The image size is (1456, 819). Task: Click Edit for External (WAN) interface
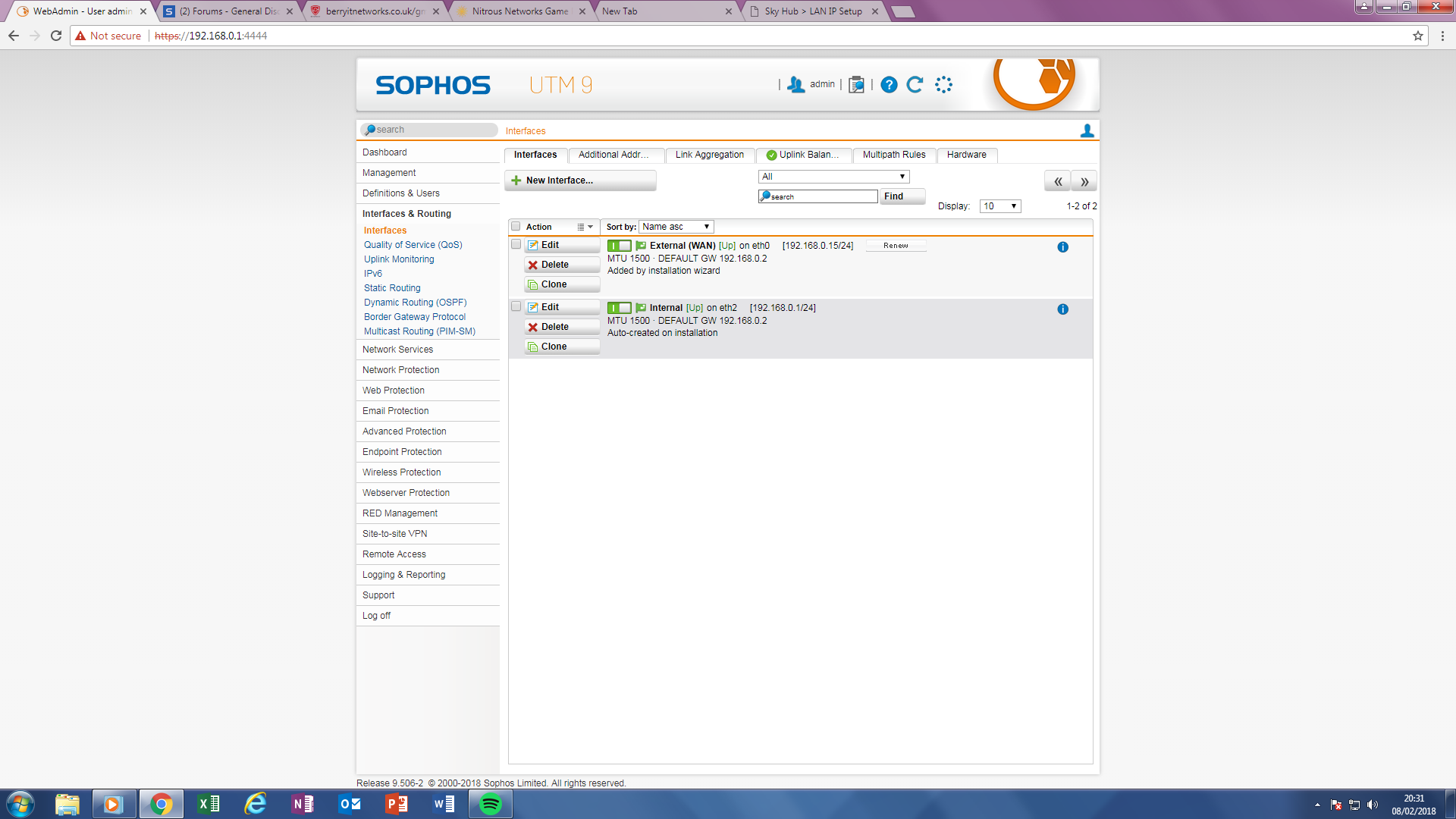click(562, 245)
